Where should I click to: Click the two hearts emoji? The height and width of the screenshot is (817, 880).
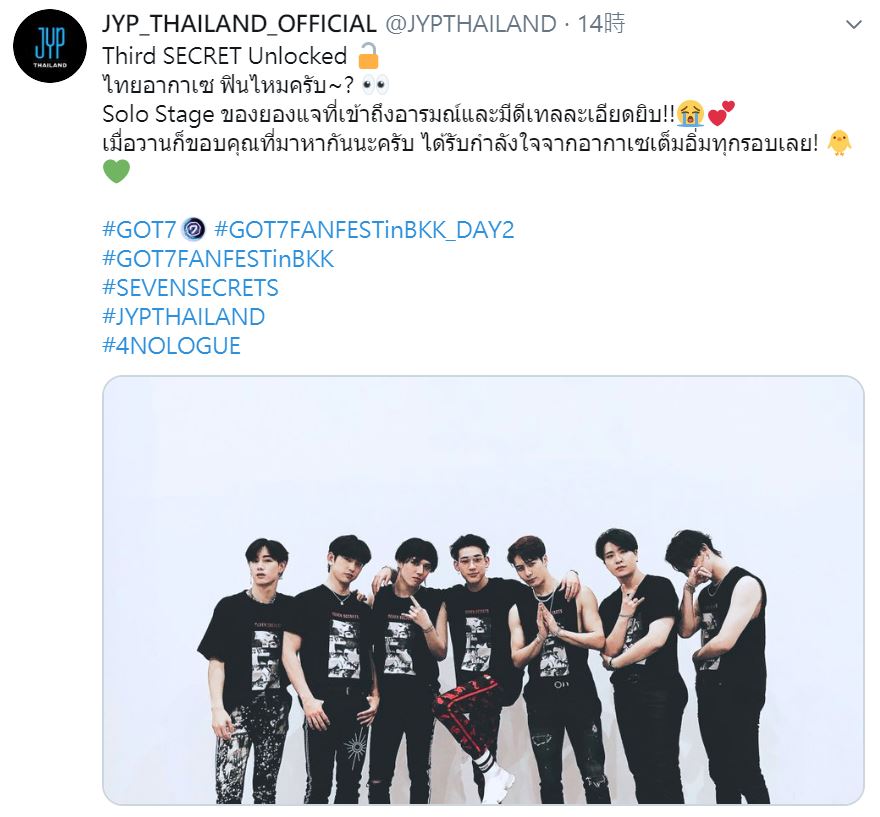(x=721, y=113)
